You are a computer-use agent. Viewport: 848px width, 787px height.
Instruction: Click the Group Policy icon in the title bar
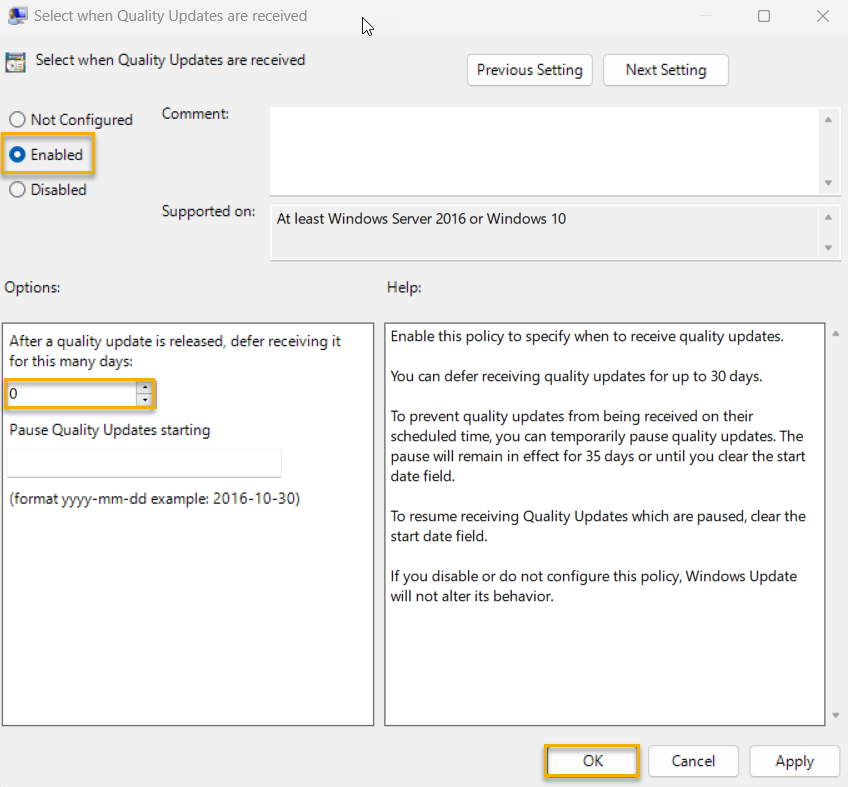tap(16, 15)
